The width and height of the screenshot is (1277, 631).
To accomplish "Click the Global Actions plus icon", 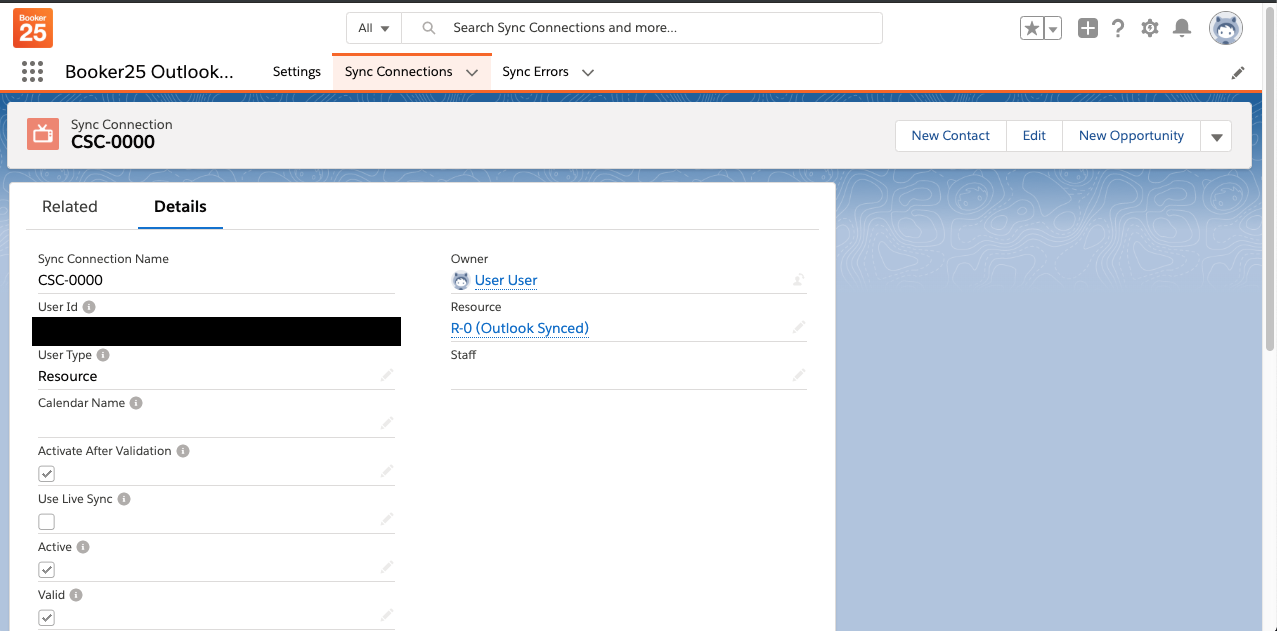I will (1088, 29).
